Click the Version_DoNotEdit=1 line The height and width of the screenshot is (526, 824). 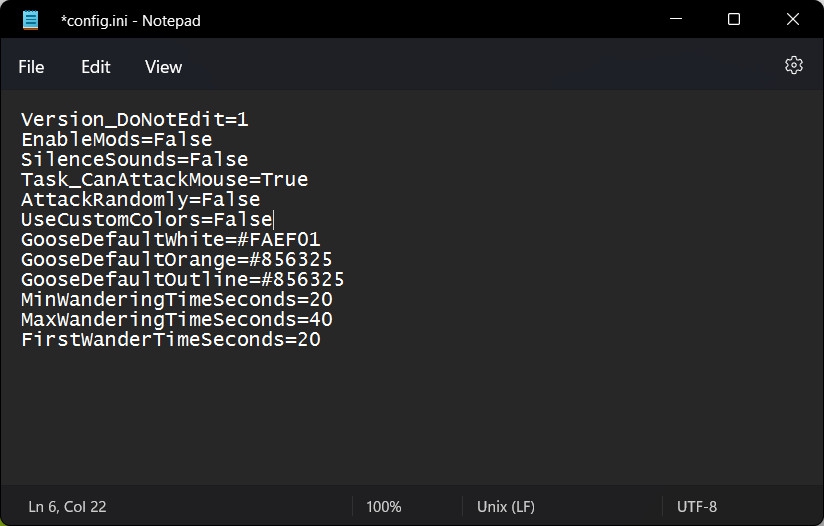click(x=134, y=120)
